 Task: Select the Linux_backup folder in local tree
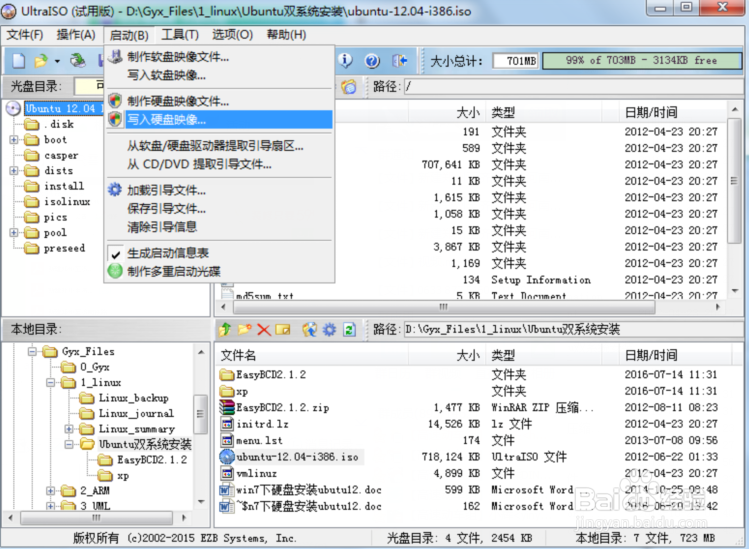pyautogui.click(x=124, y=398)
